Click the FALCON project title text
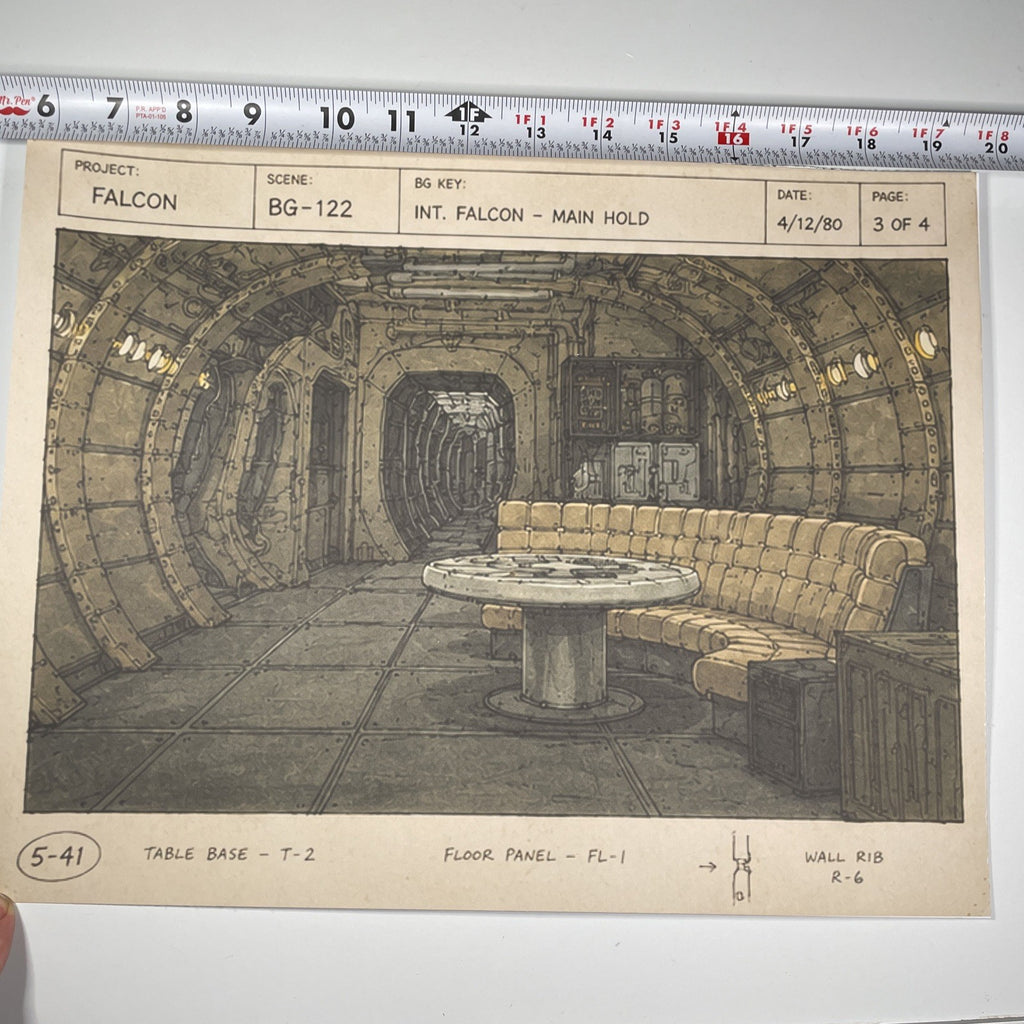Image resolution: width=1024 pixels, height=1024 pixels. coord(135,199)
